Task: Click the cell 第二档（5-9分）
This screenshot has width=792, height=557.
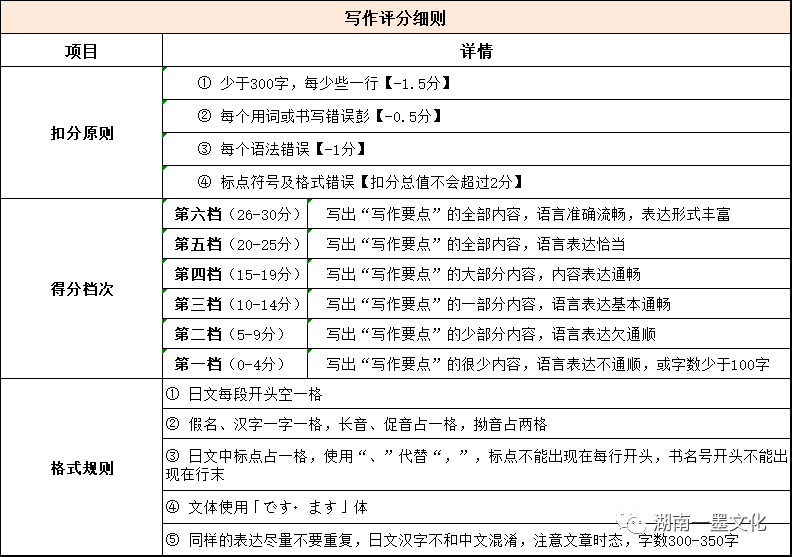Action: pos(235,334)
